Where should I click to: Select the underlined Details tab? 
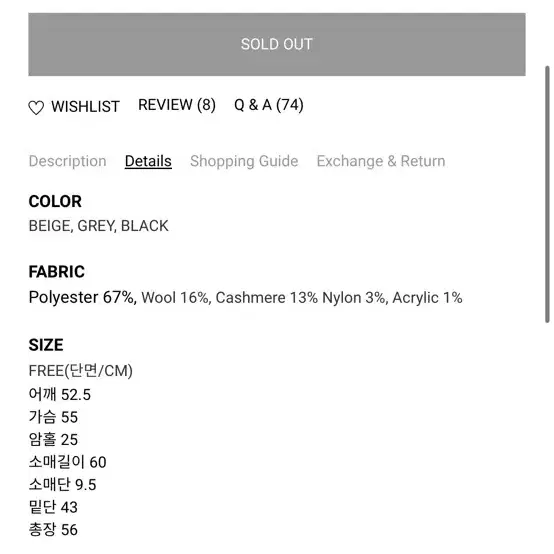[x=148, y=161]
